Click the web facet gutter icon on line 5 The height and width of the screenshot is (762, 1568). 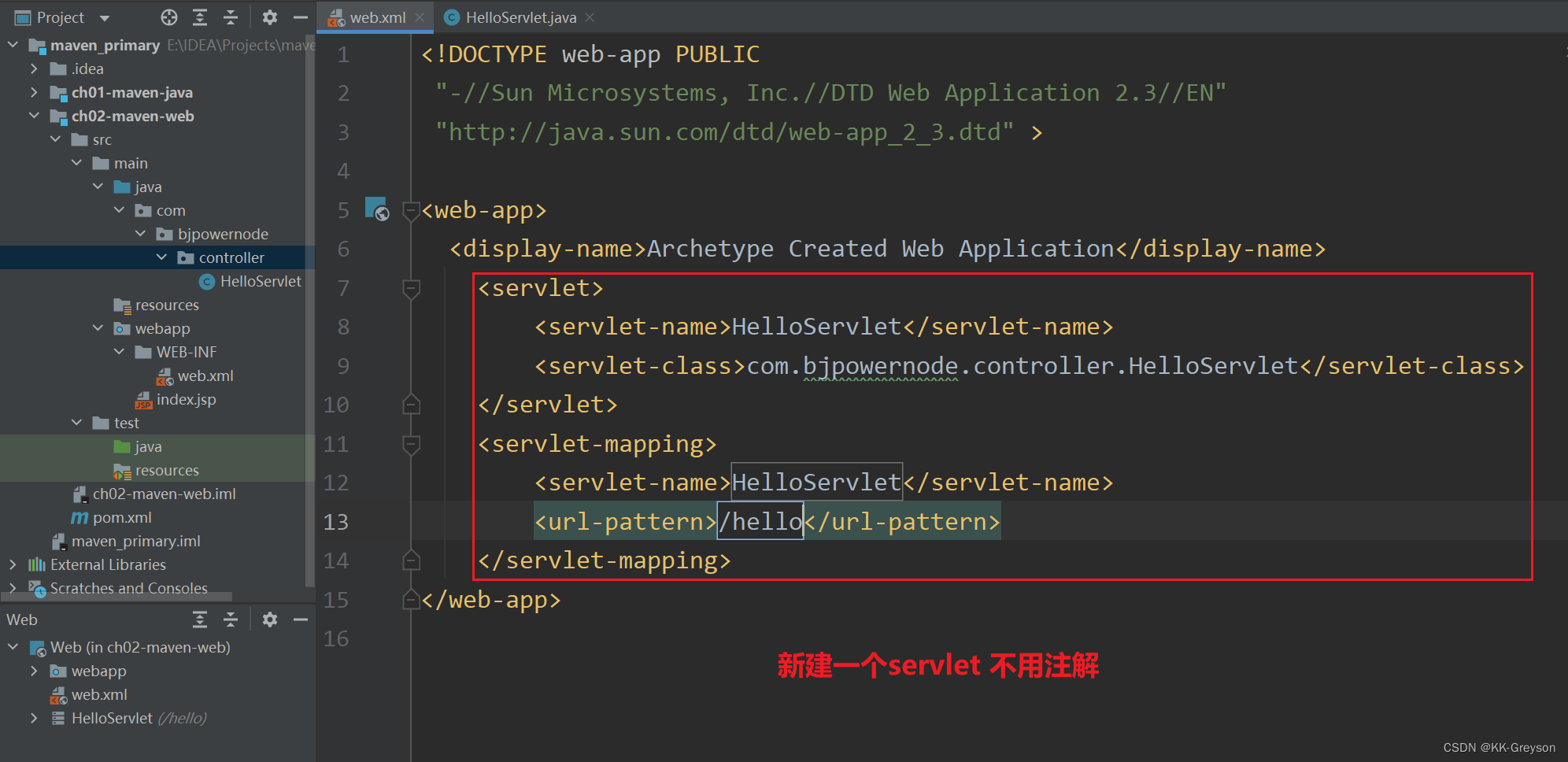click(377, 209)
